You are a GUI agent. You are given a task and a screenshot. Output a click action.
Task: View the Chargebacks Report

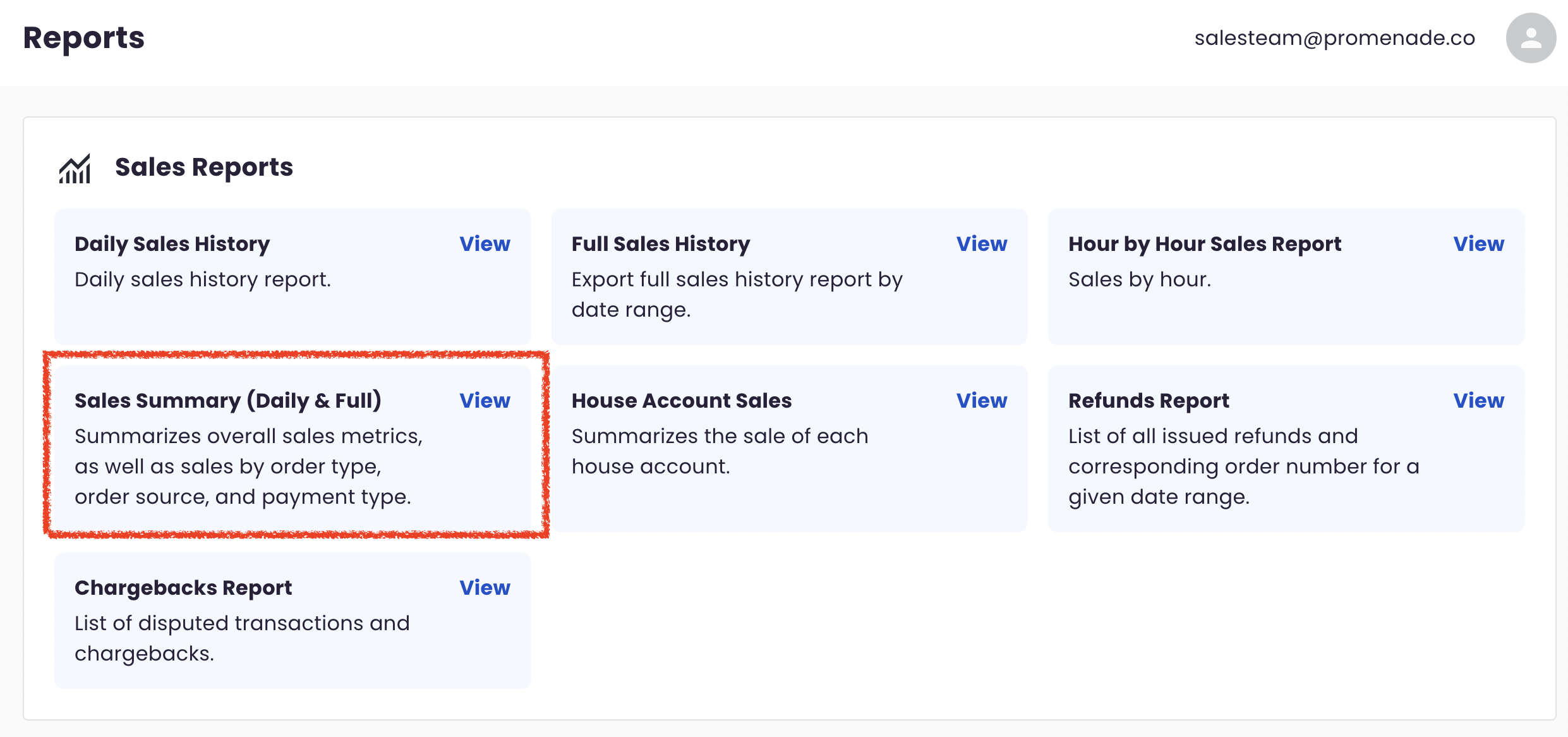click(485, 588)
